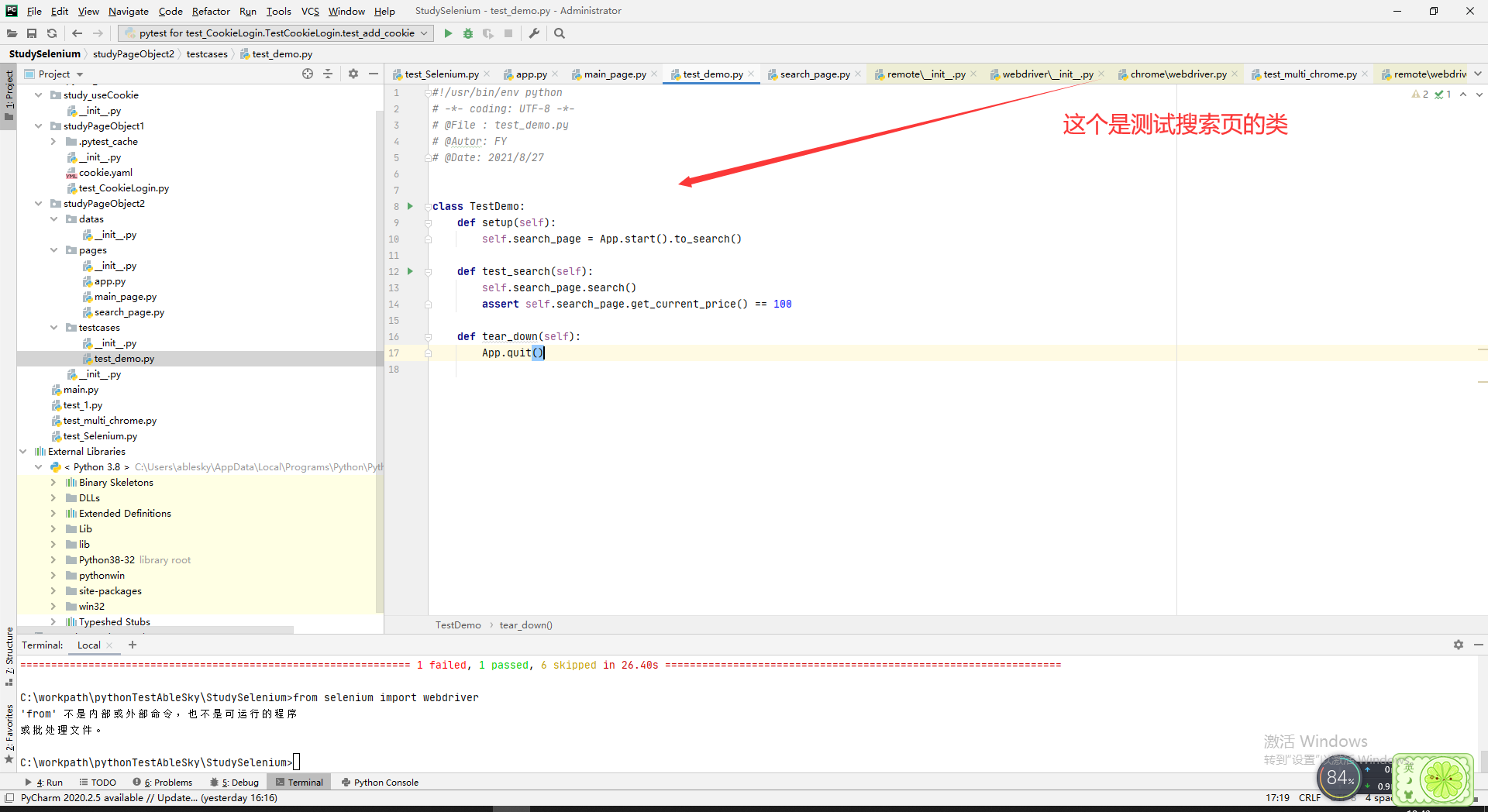Screen dimensions: 1488x812
Task: Close the Local terminal tab
Action: tap(109, 645)
